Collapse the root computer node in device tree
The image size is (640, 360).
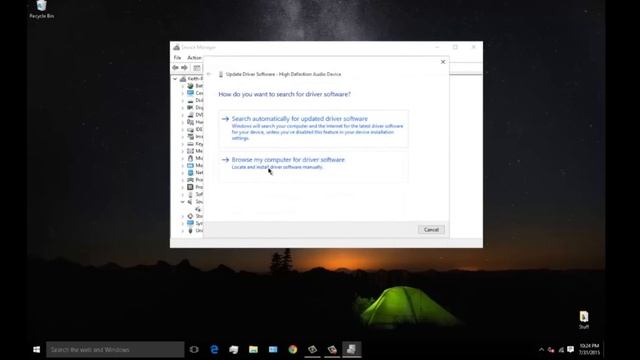pos(175,78)
